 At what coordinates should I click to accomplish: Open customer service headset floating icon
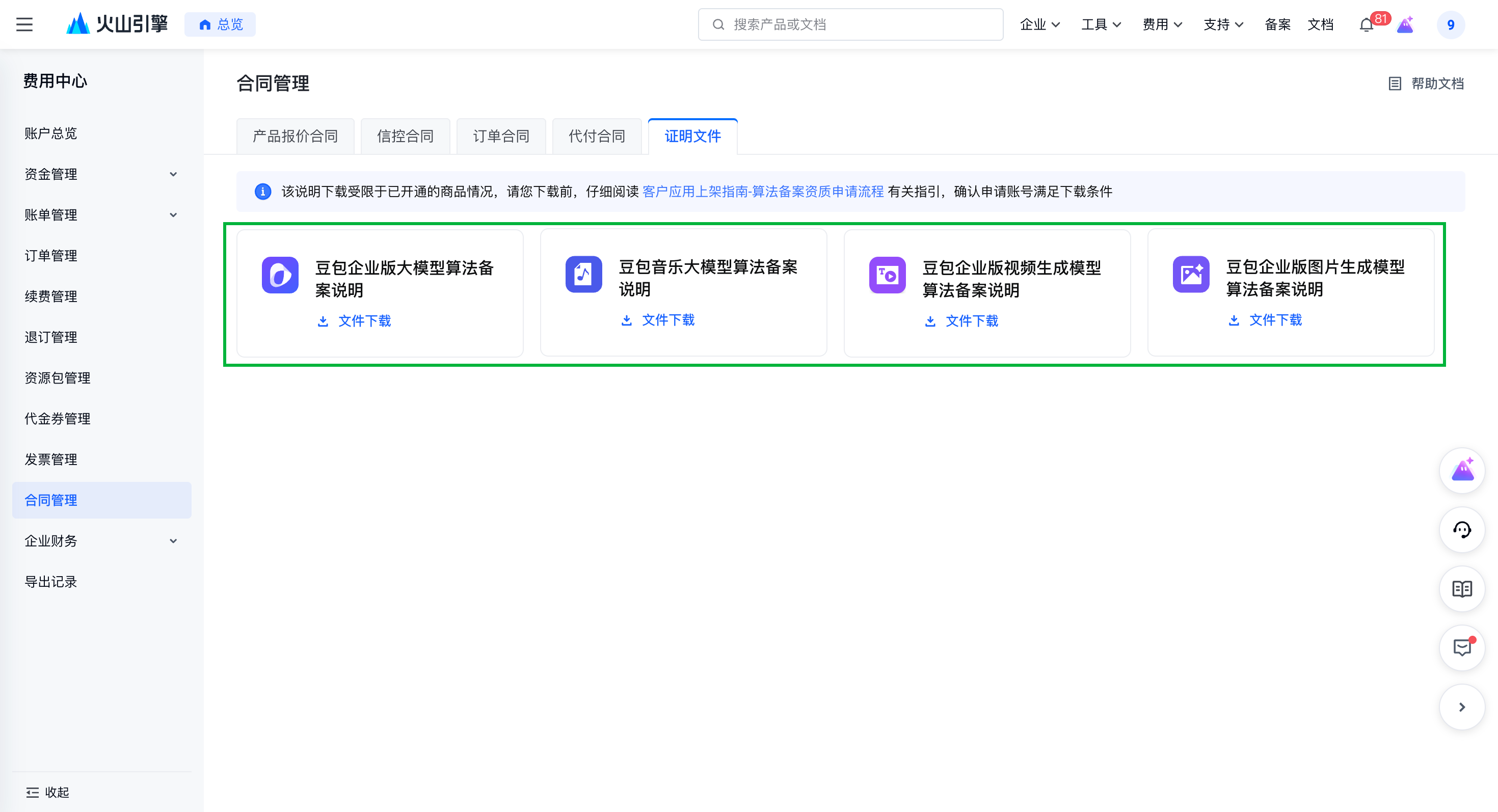tap(1461, 529)
